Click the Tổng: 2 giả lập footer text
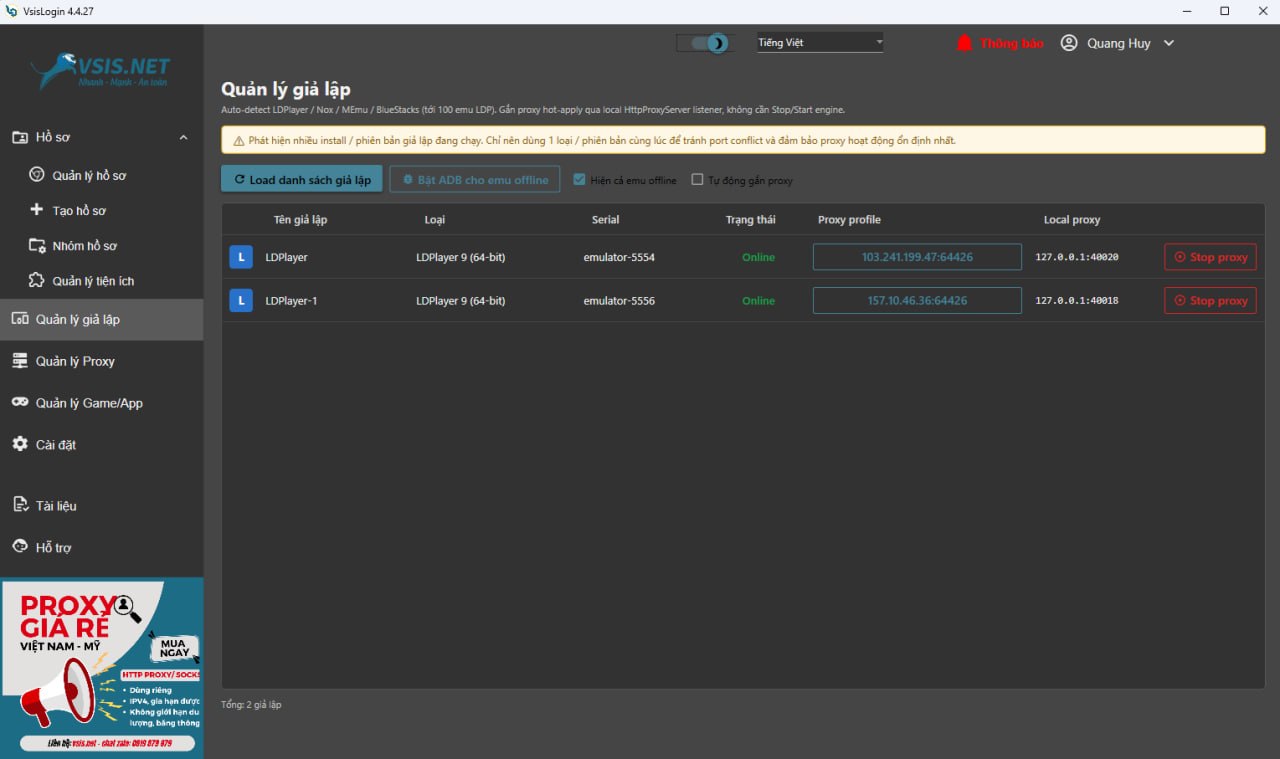 (251, 705)
